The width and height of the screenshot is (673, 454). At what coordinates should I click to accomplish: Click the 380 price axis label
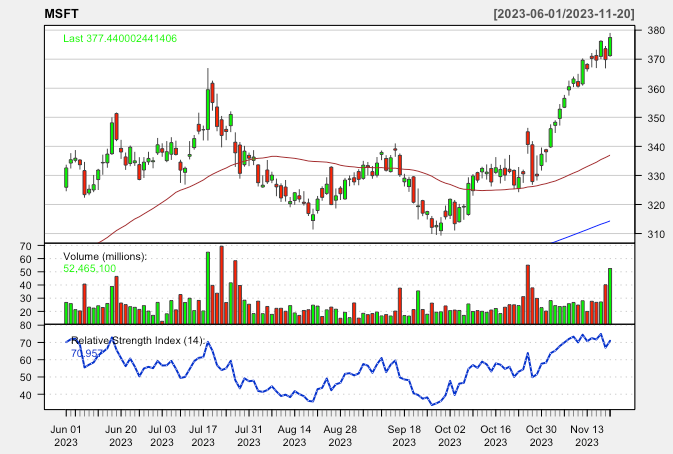pyautogui.click(x=656, y=30)
